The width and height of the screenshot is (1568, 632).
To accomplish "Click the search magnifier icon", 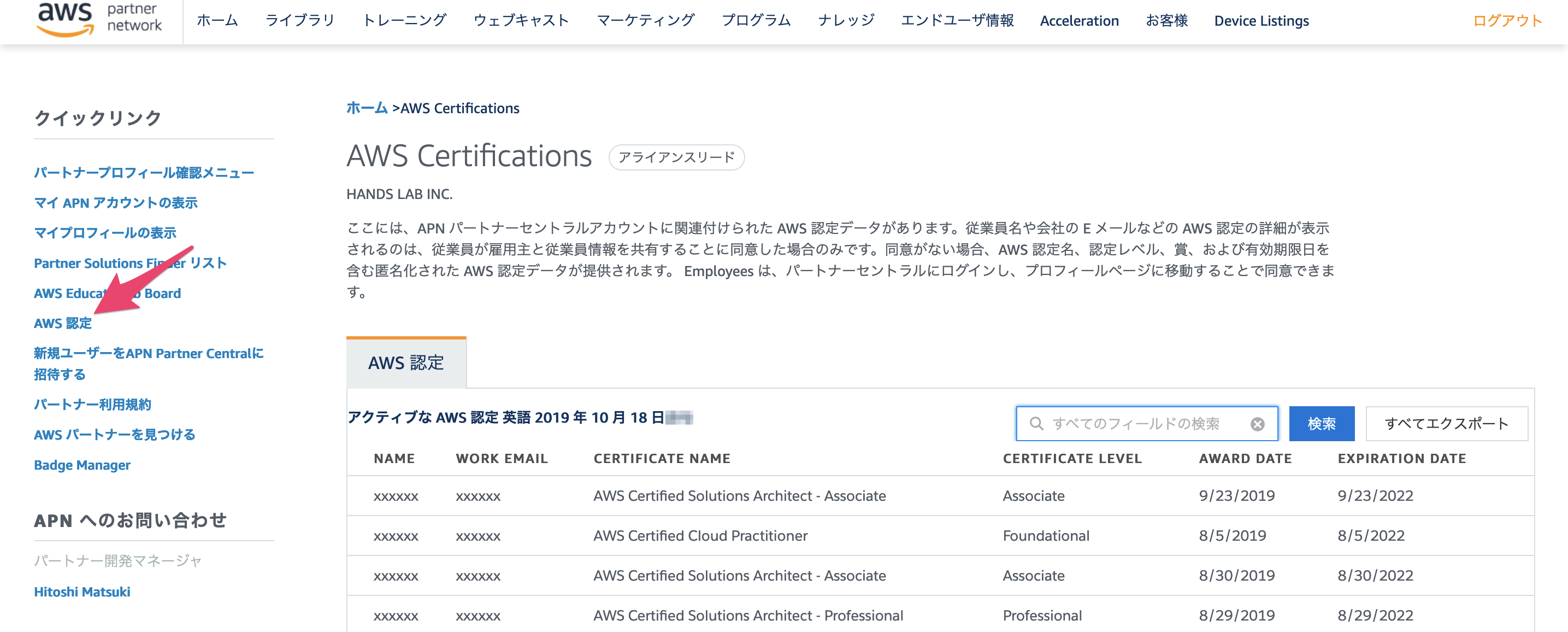I will click(x=1036, y=423).
